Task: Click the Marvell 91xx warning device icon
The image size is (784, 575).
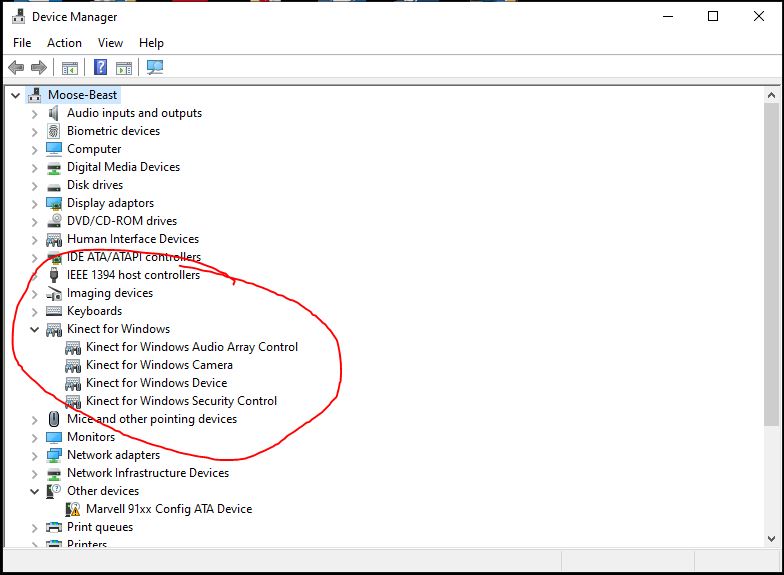Action: pos(73,509)
